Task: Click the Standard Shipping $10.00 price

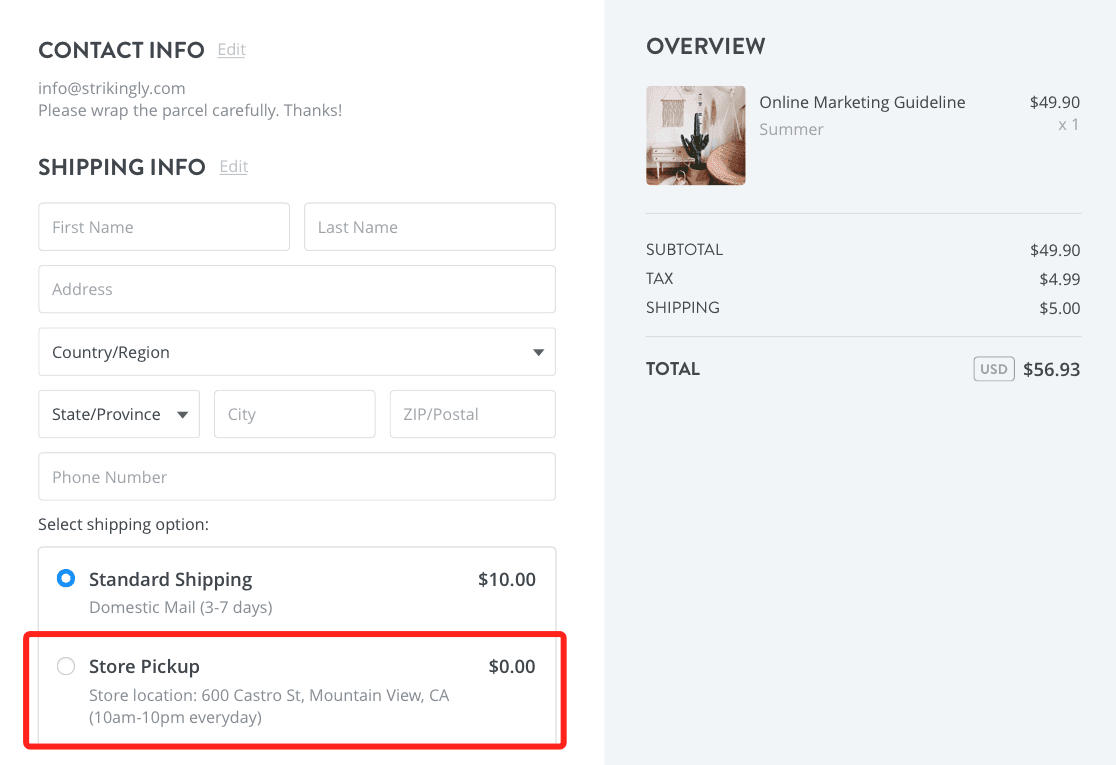Action: click(506, 579)
